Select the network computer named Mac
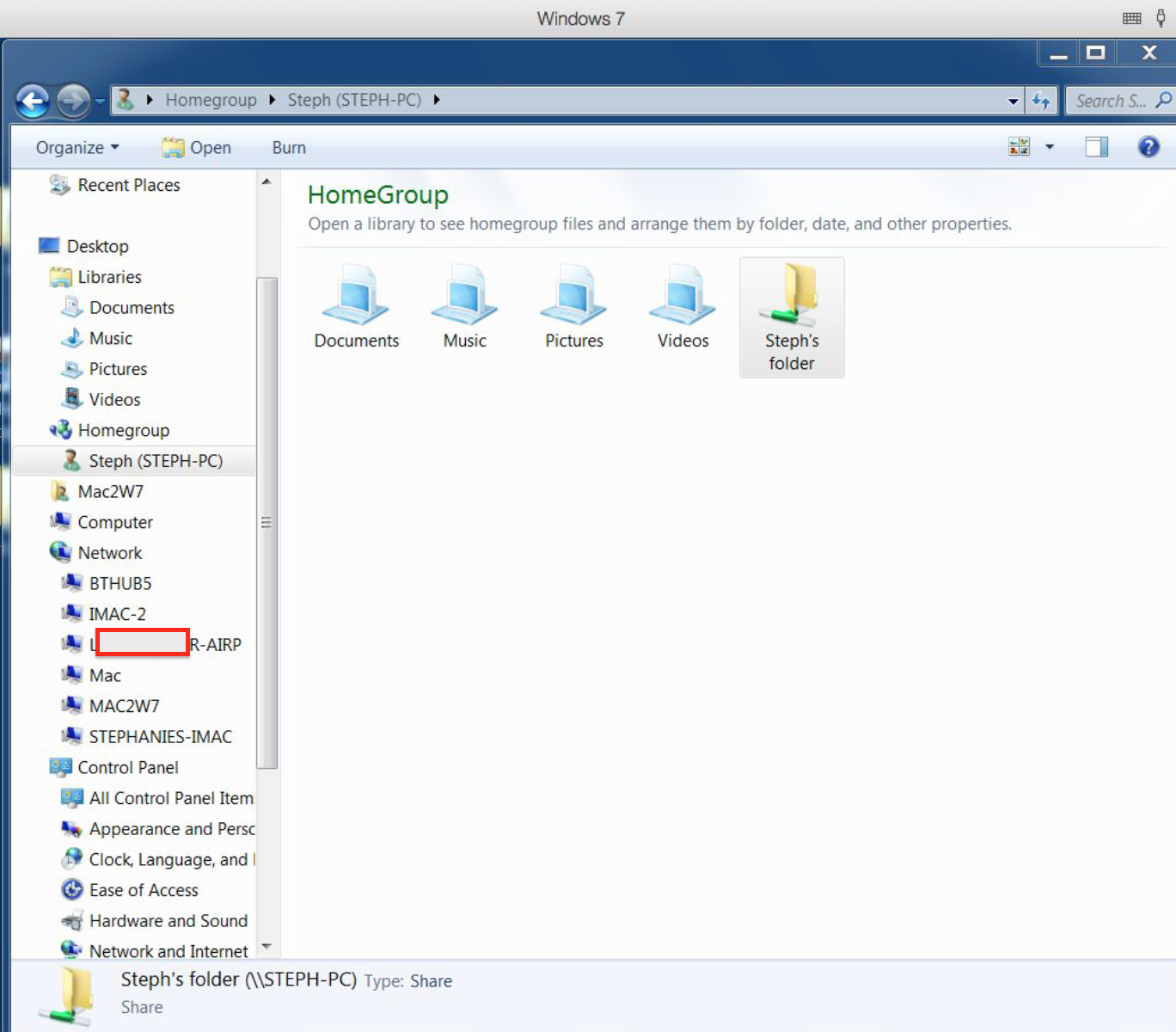1176x1032 pixels. click(x=90, y=676)
